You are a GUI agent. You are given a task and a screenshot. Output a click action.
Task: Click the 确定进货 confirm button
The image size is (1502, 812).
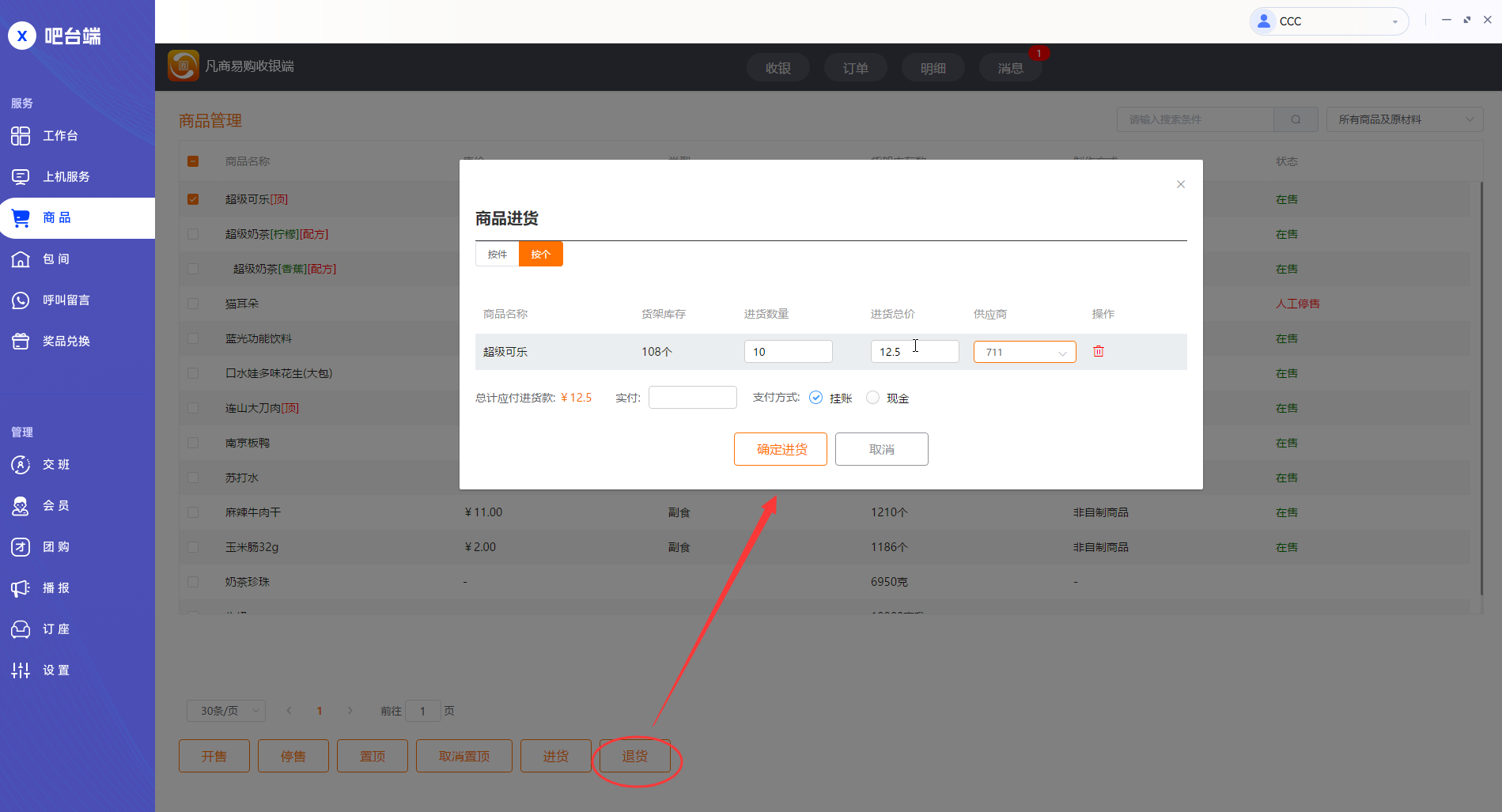[781, 449]
